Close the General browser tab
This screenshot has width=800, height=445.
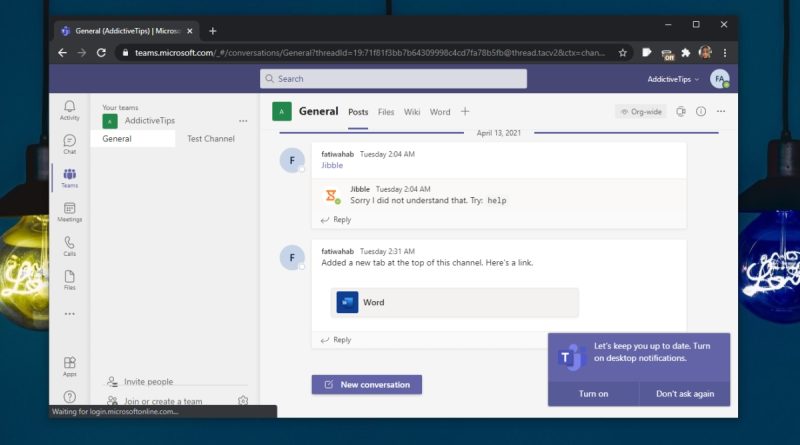pyautogui.click(x=190, y=31)
